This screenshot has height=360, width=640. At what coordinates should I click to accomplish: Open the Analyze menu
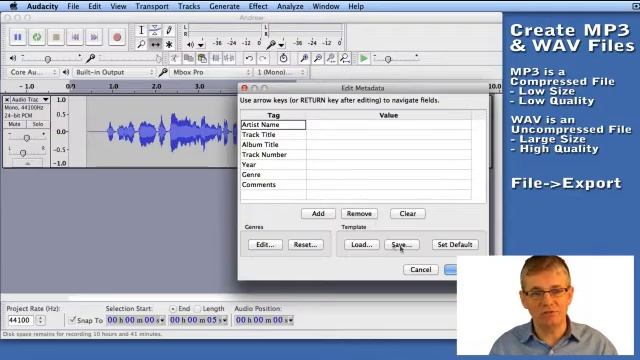tap(290, 7)
